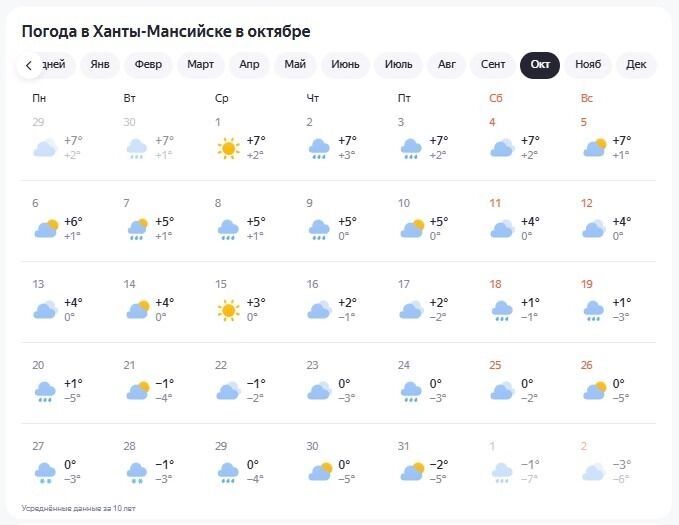The image size is (679, 525).
Task: Switch to the Нояб month tab
Action: (588, 65)
